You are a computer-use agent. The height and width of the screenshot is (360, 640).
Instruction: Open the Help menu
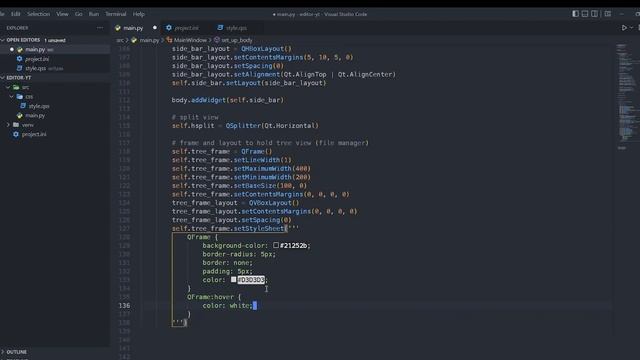click(x=139, y=14)
